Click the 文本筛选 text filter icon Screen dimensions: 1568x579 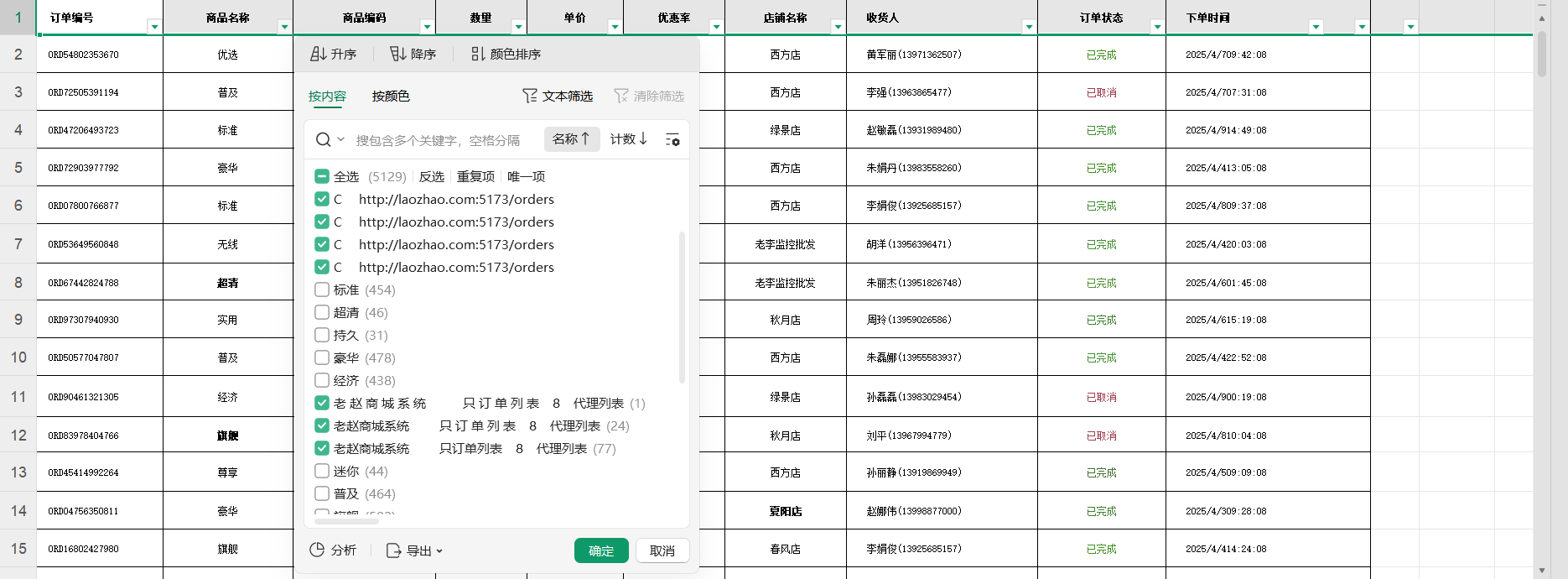point(530,96)
